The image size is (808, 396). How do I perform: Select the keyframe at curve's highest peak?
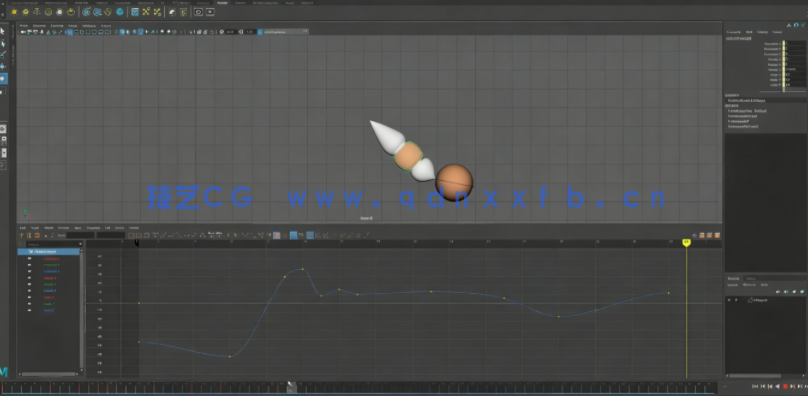[302, 269]
